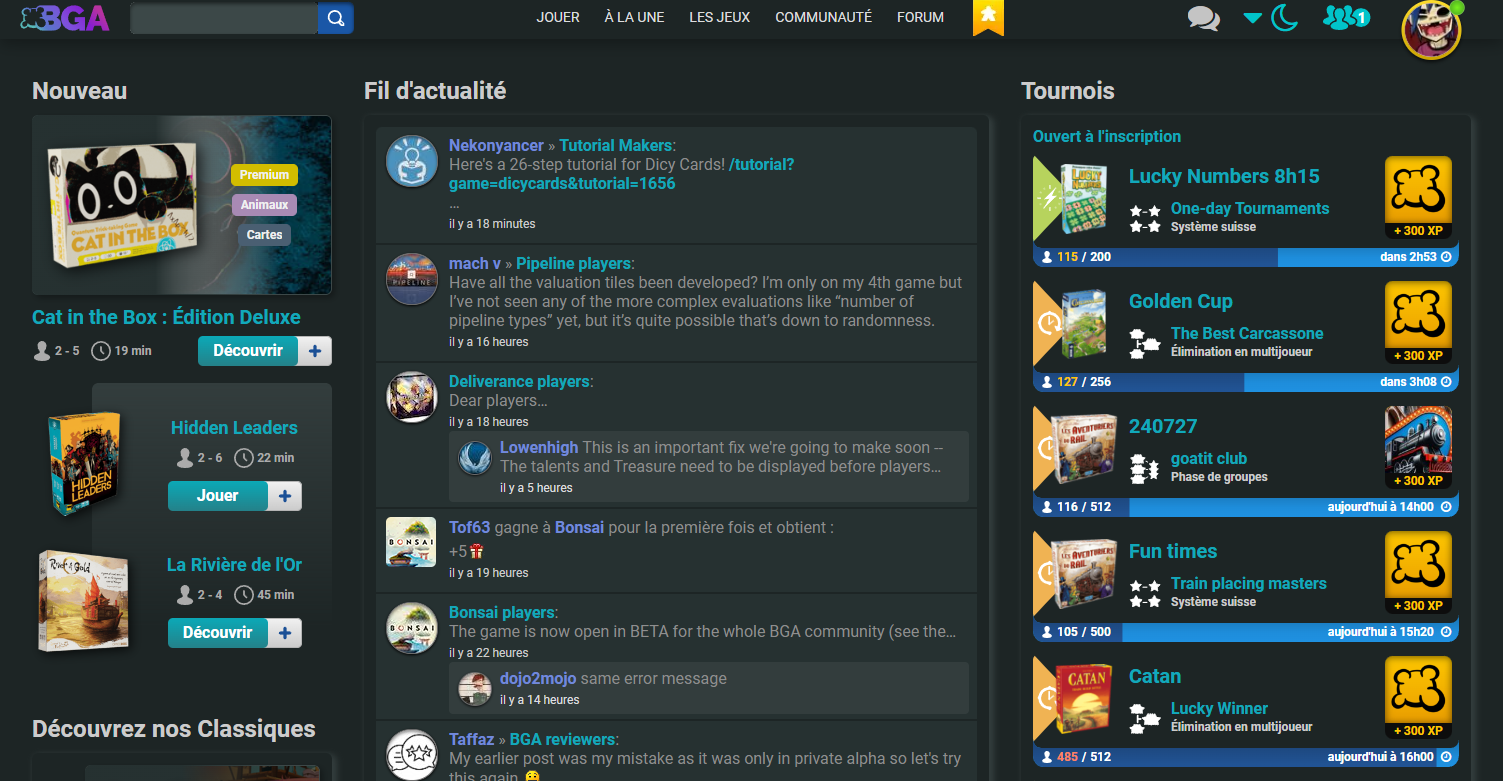
Task: Click the Catan game box icon
Action: [x=1082, y=697]
